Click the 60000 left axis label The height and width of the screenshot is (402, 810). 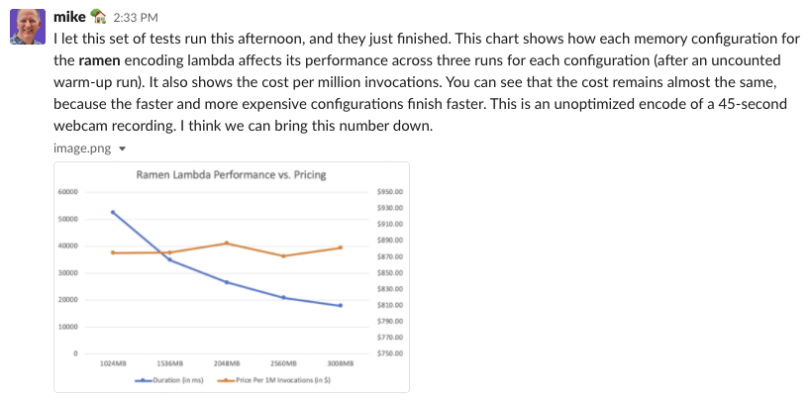pos(68,192)
